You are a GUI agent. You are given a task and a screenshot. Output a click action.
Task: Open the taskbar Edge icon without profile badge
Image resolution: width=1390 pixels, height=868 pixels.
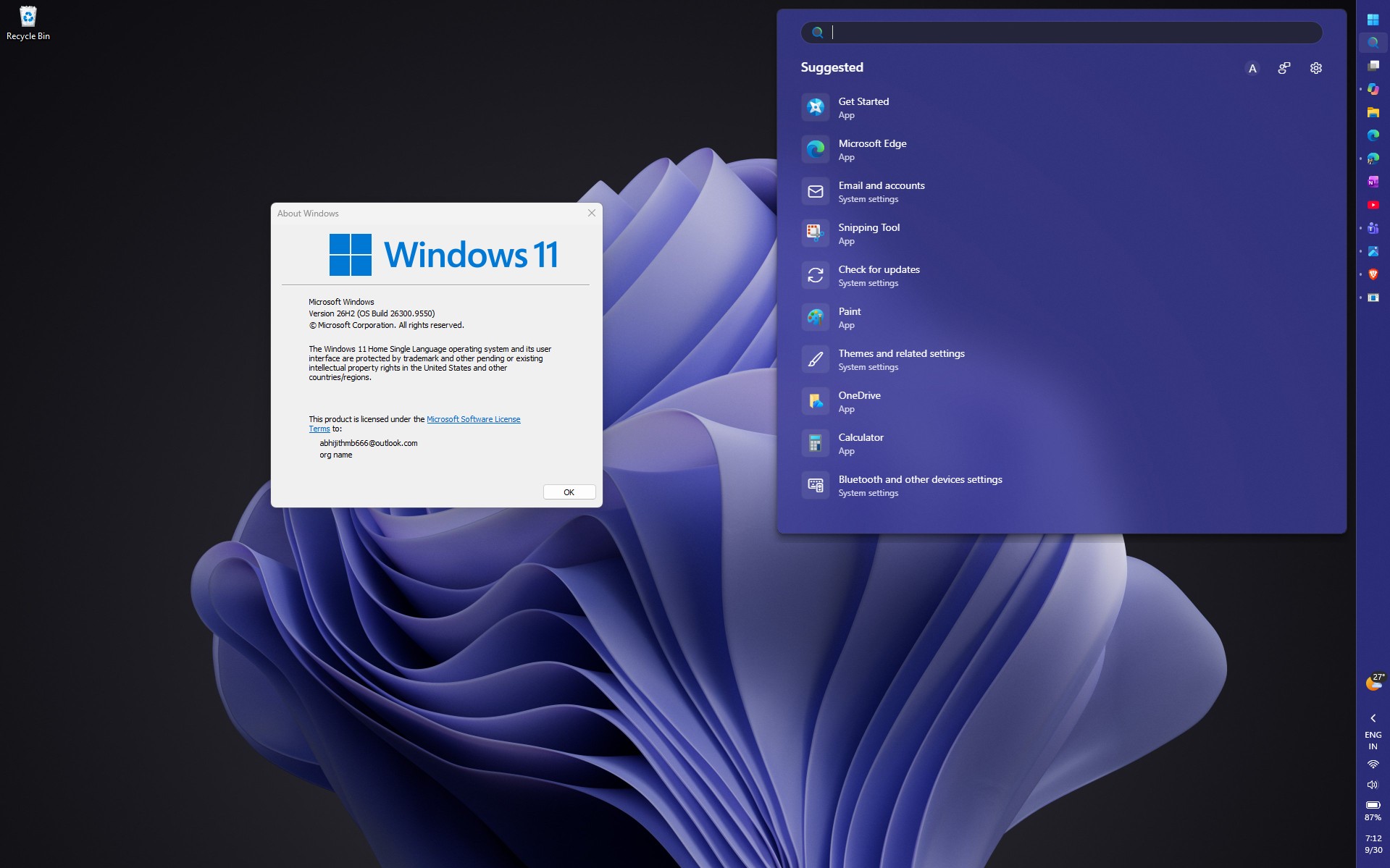click(x=1373, y=135)
